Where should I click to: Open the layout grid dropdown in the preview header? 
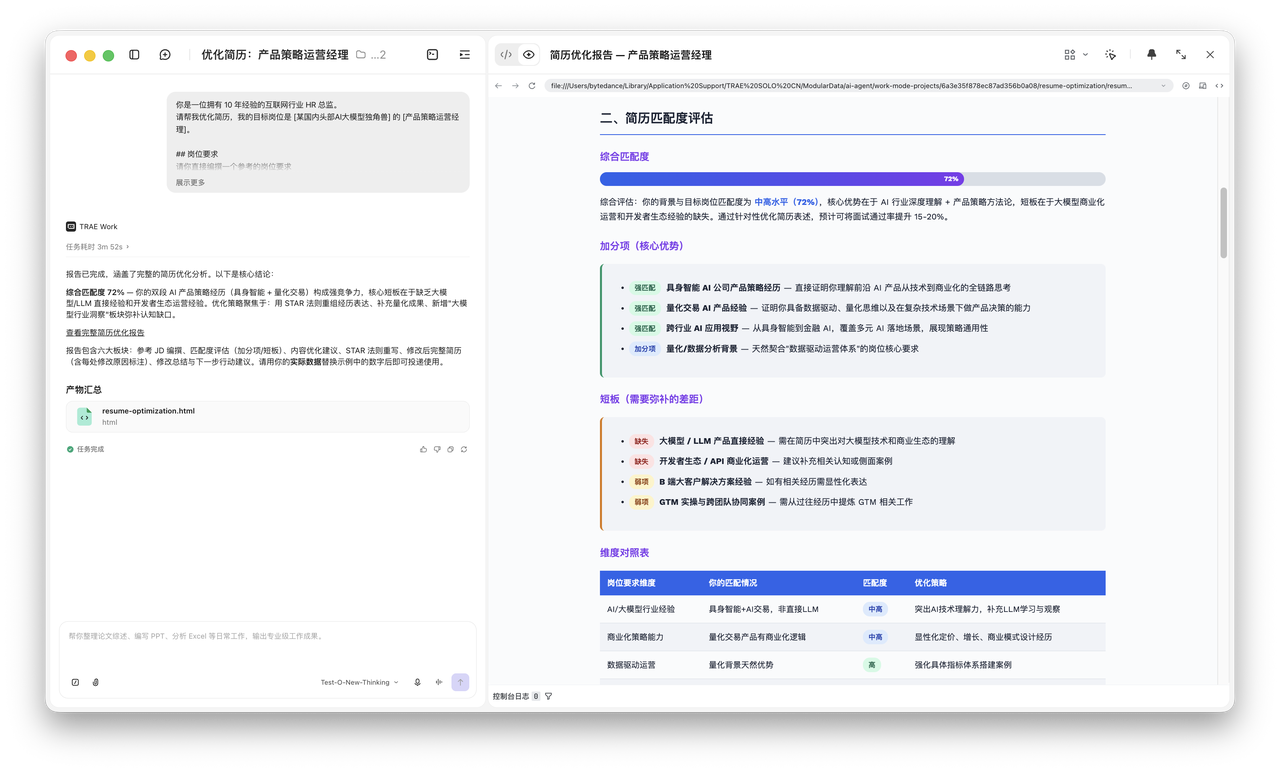pyautogui.click(x=1076, y=55)
